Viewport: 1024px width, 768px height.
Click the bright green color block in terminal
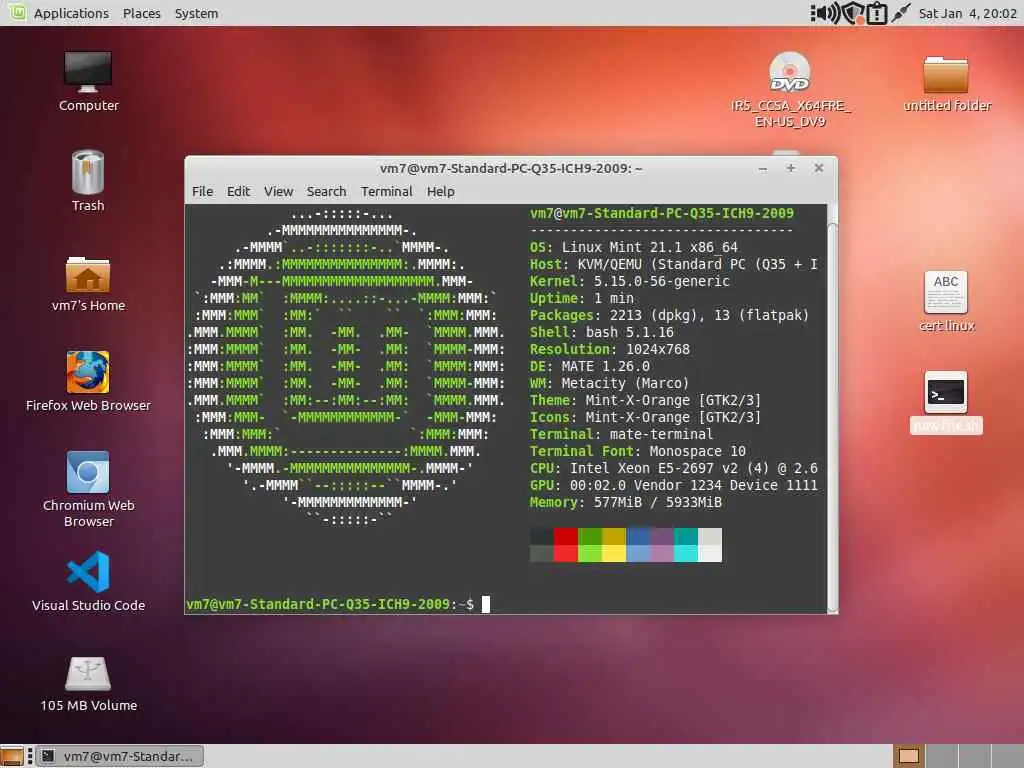pyautogui.click(x=590, y=553)
